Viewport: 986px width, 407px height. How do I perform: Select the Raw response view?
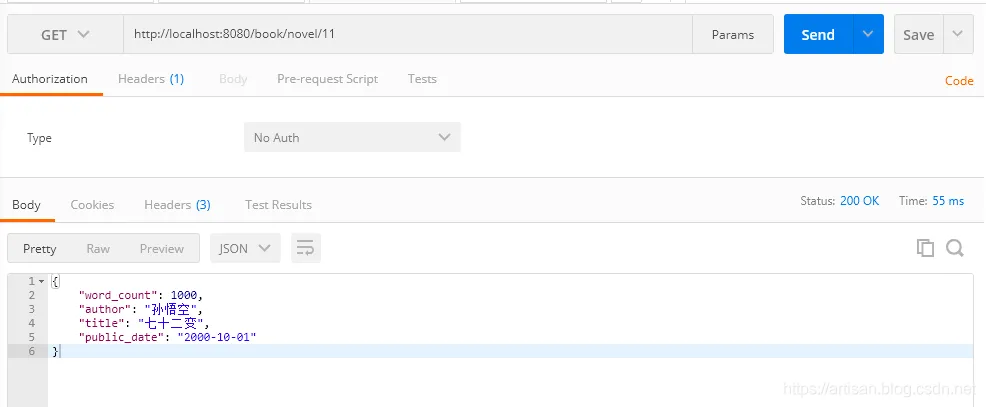pyautogui.click(x=98, y=248)
